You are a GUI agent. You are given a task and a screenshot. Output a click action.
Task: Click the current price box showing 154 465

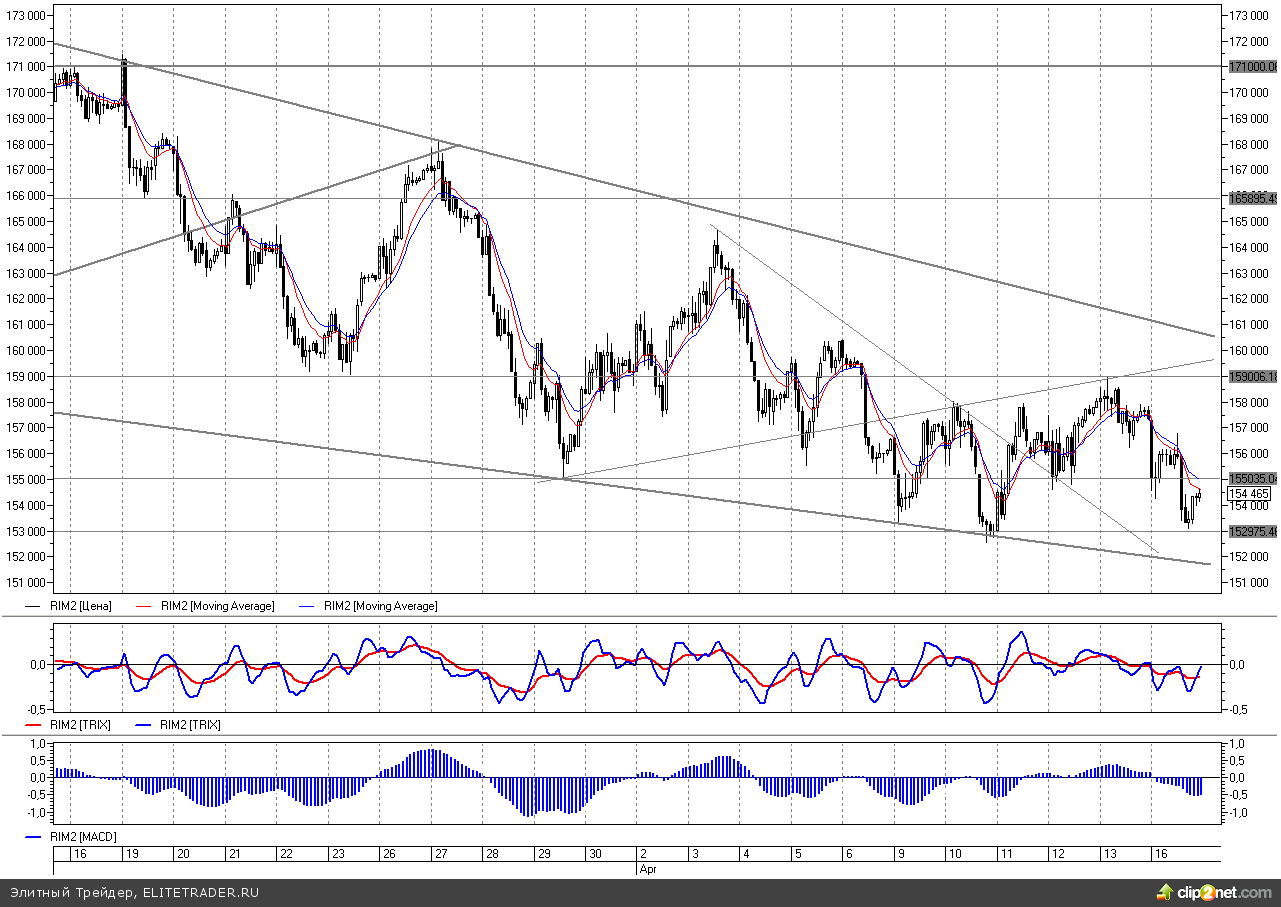1248,493
